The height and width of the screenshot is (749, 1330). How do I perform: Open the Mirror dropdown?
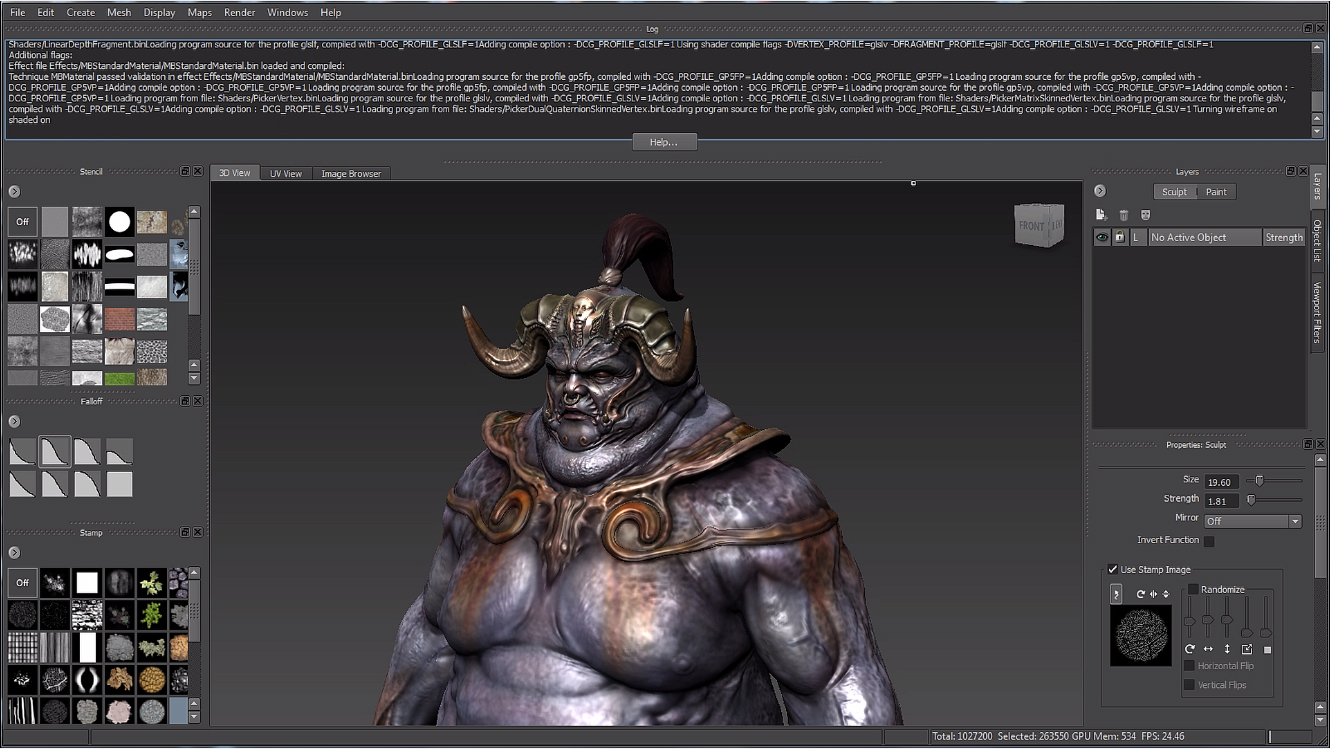click(x=1294, y=521)
